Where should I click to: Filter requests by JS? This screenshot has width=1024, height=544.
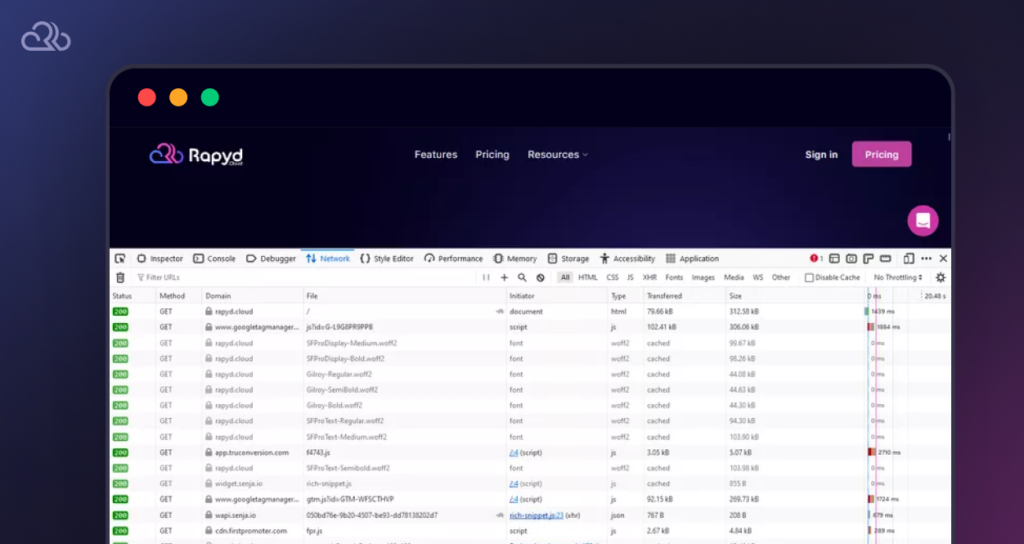point(630,278)
